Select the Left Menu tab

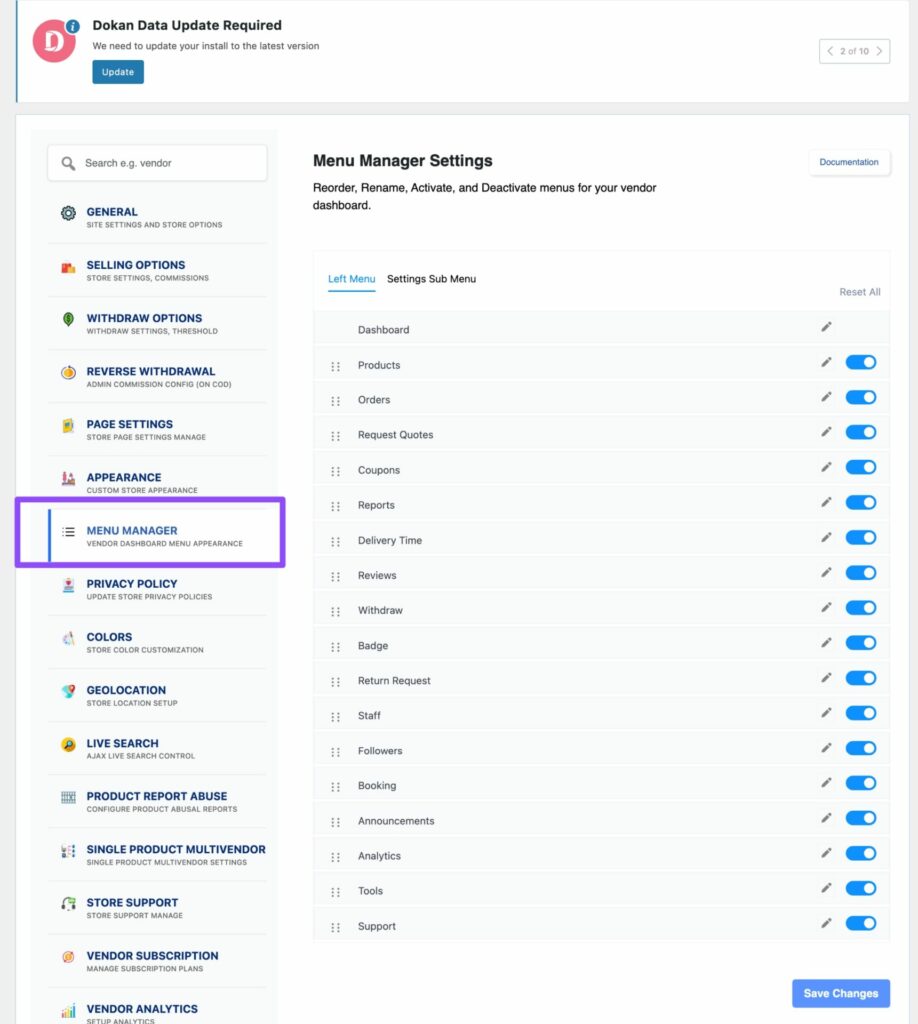point(351,279)
